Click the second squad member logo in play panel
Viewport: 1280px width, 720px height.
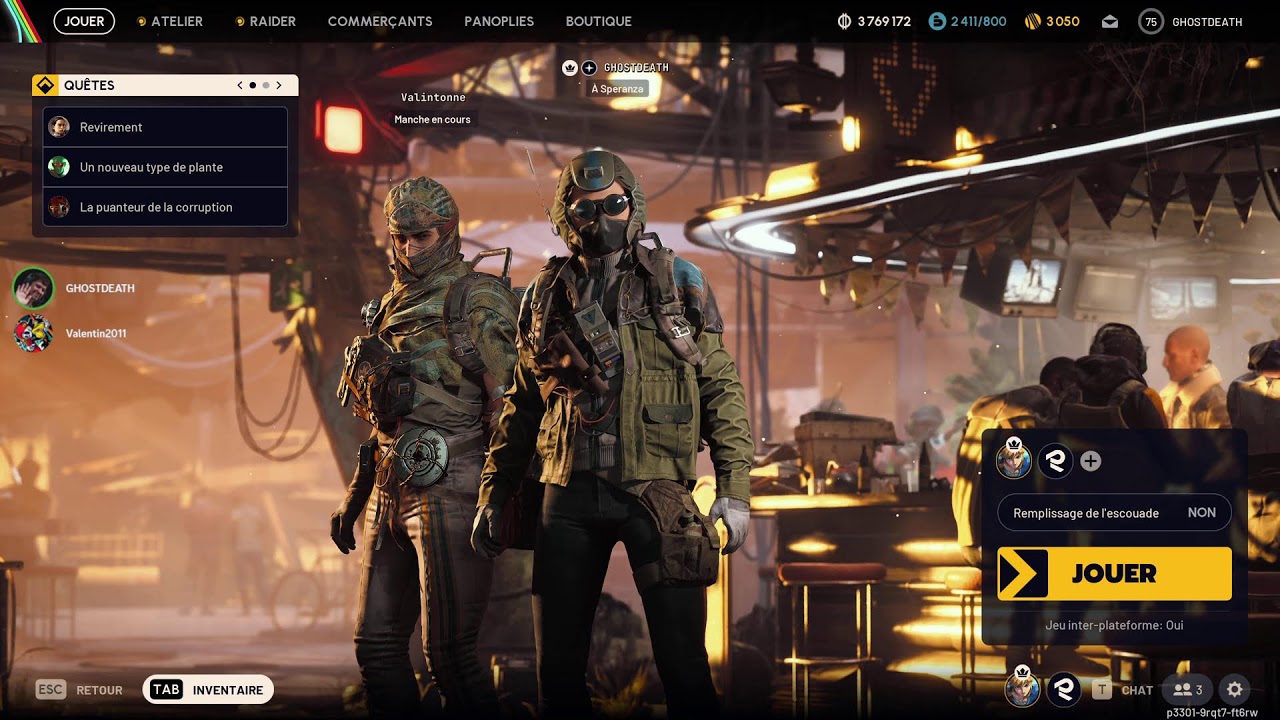tap(1056, 461)
